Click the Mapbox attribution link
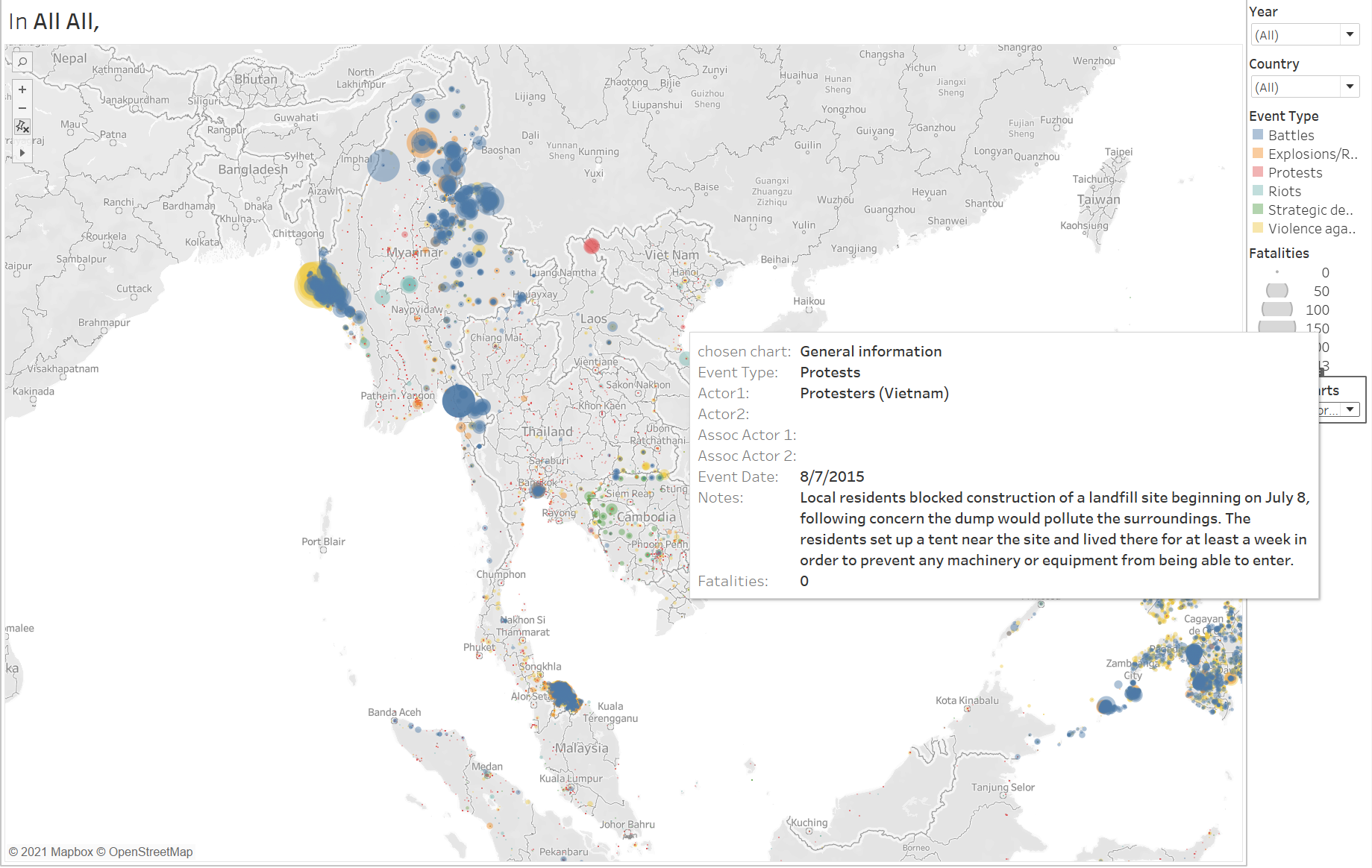Screen dimensions: 1372x868 point(57,852)
